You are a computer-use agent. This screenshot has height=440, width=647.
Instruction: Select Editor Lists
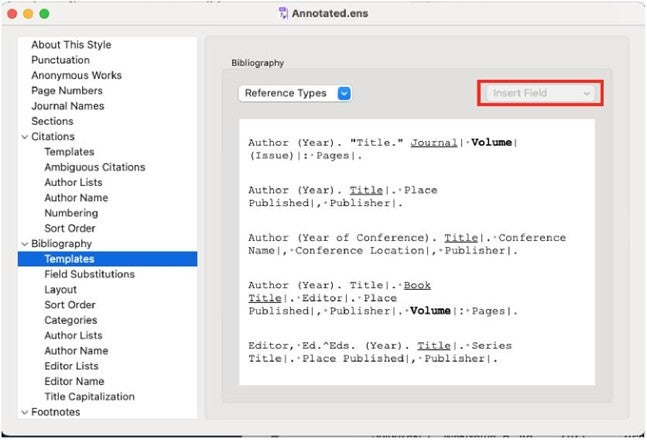[71, 366]
